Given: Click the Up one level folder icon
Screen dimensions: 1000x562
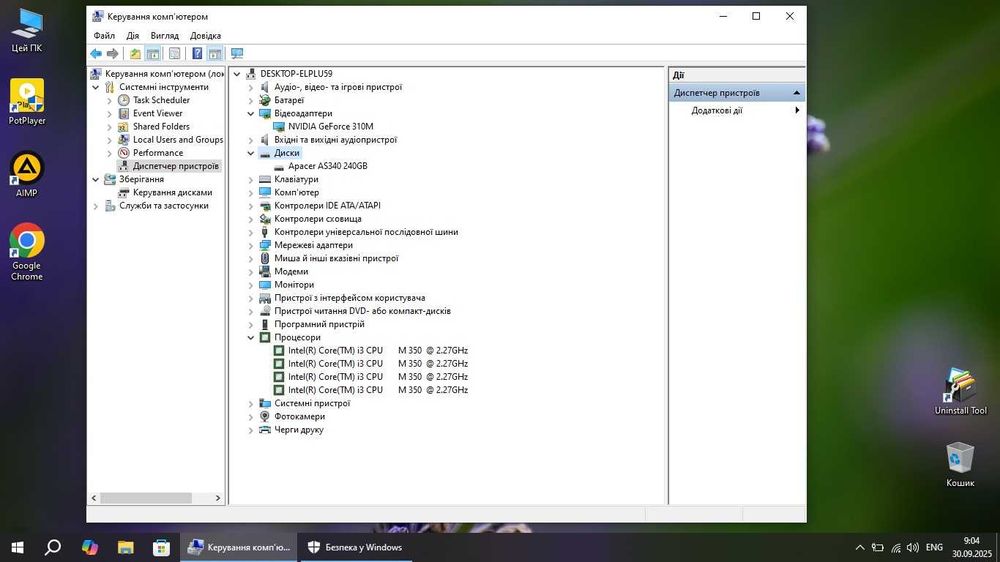Looking at the screenshot, I should [135, 54].
